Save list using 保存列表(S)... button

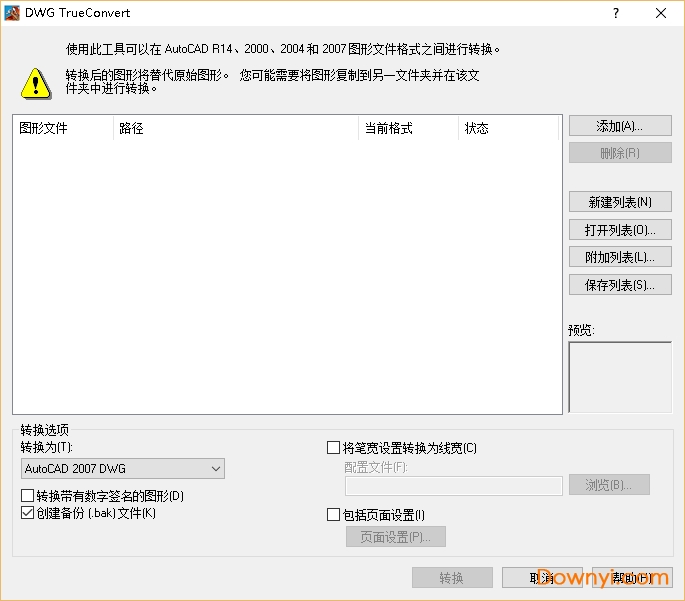tap(619, 285)
